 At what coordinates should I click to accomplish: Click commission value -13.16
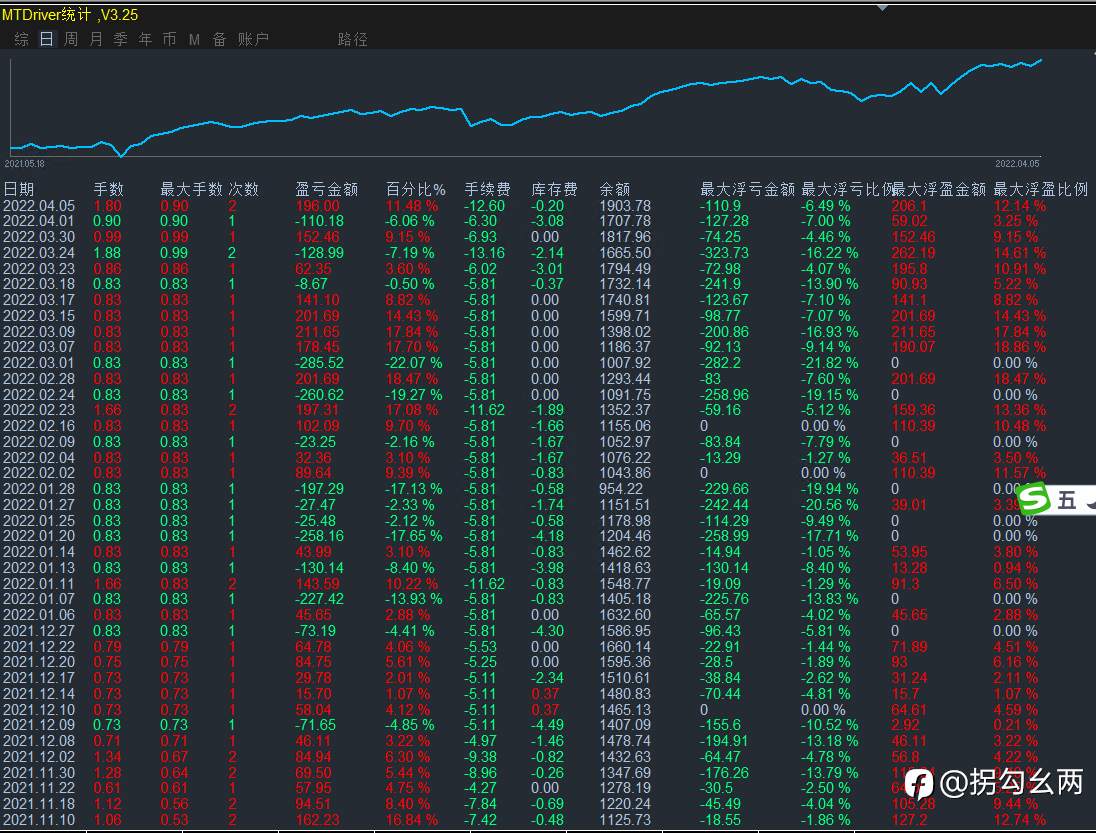pyautogui.click(x=484, y=252)
